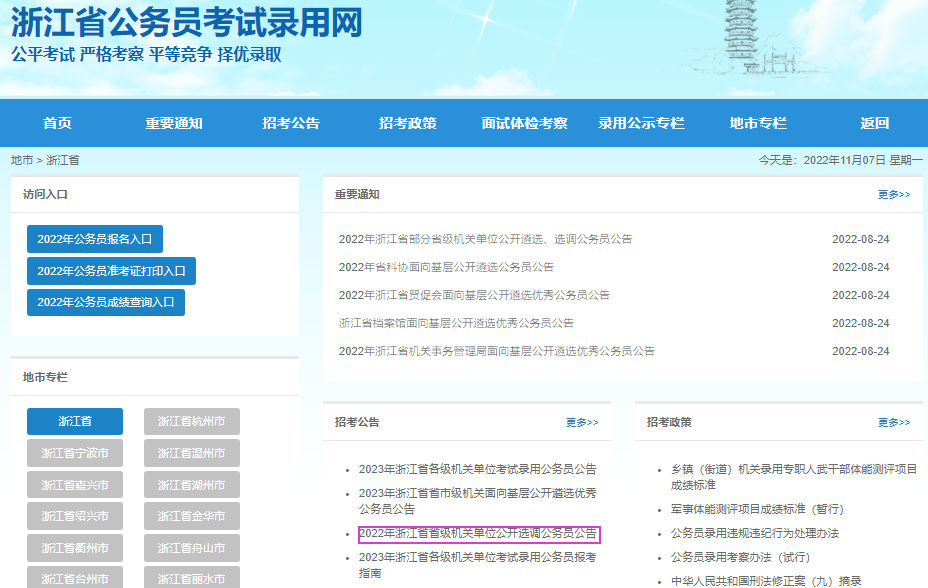Open 乡镇（街道）机关录用专职人武干部体能测评项目成绩标准

coord(794,477)
